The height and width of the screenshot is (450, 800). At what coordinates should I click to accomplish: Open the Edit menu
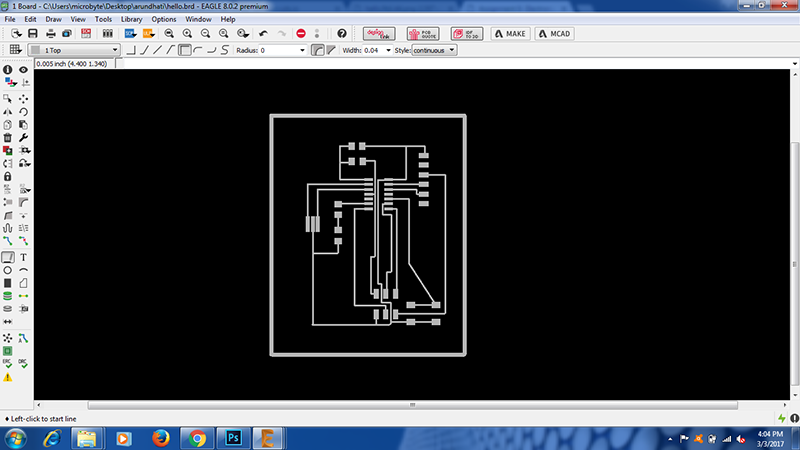pyautogui.click(x=30, y=19)
